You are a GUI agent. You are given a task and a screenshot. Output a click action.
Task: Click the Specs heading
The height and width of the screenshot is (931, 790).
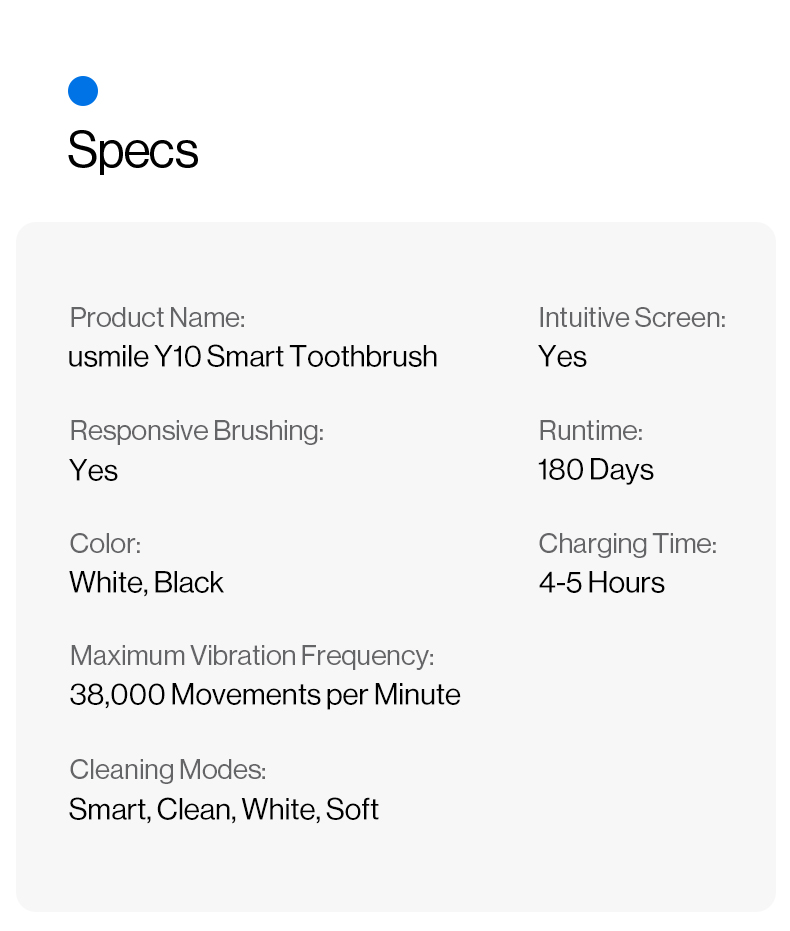coord(133,150)
